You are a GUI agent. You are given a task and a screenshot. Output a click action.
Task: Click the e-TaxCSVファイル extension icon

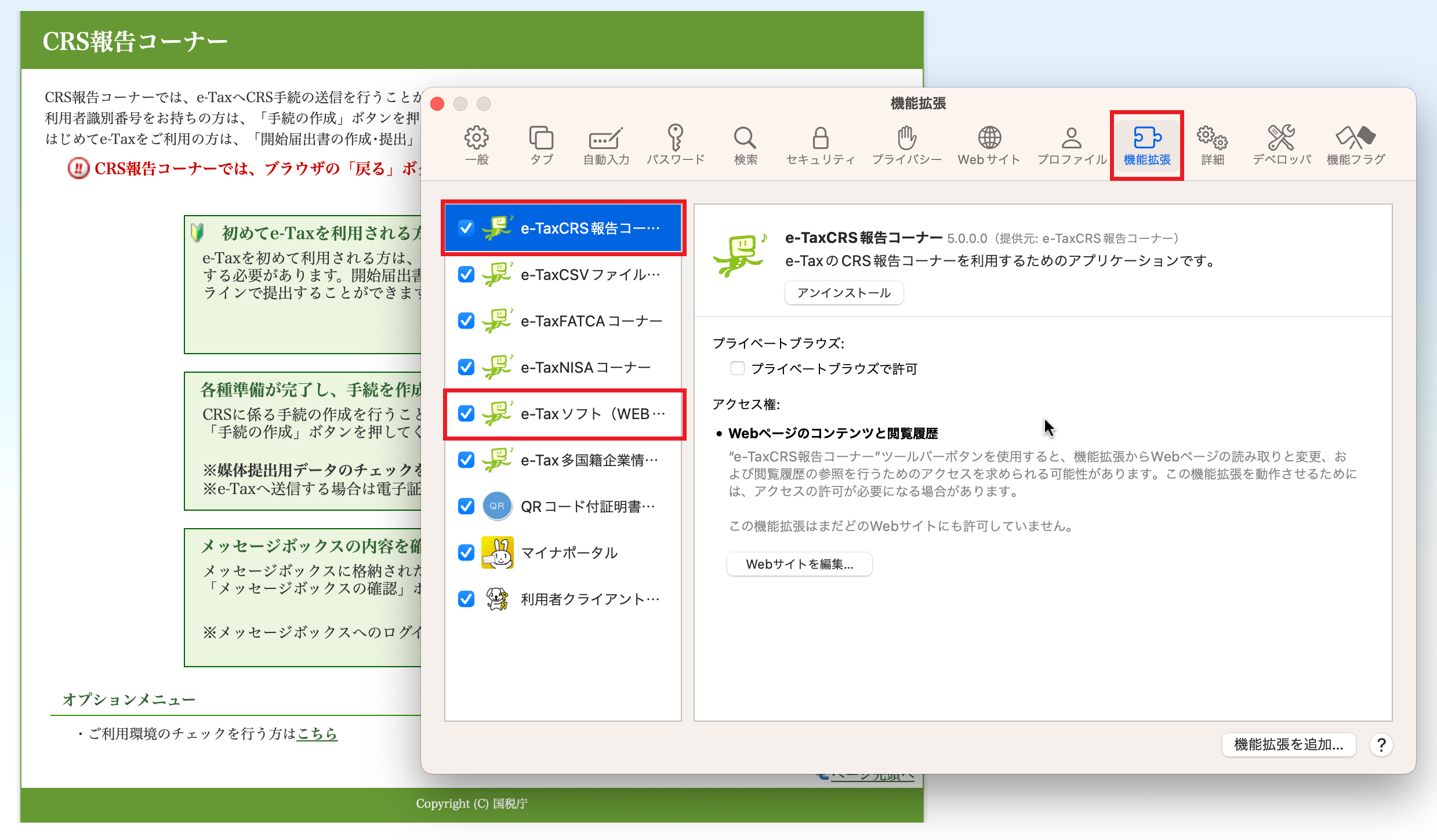click(x=498, y=274)
